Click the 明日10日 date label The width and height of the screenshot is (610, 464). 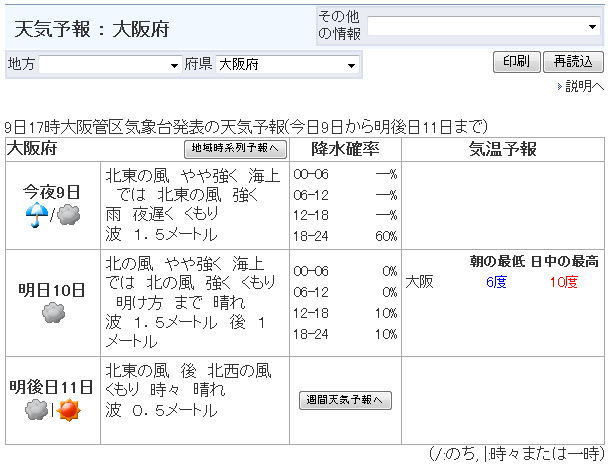tap(52, 290)
